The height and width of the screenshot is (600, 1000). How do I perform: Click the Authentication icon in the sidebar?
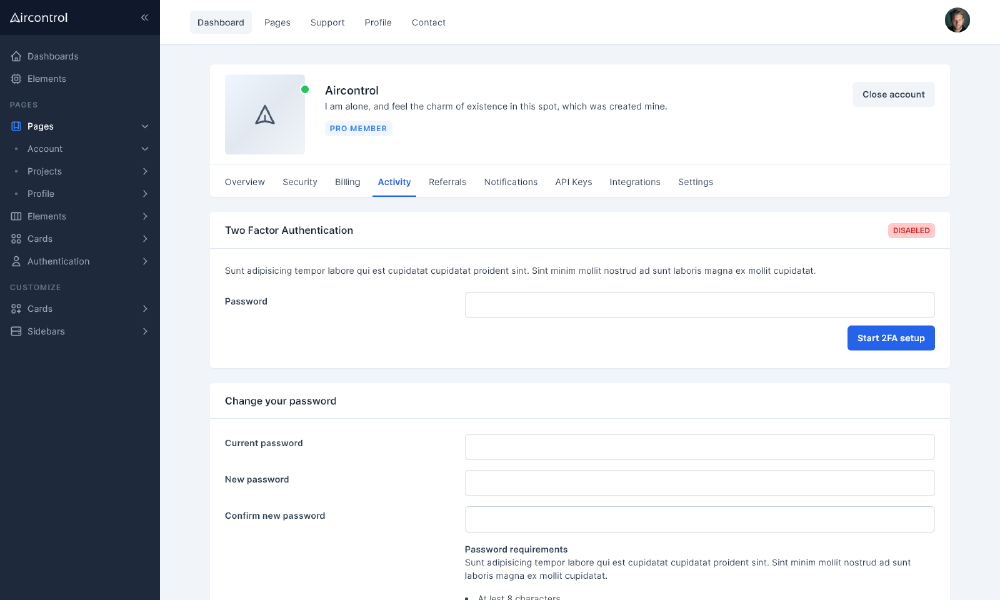pyautogui.click(x=17, y=261)
